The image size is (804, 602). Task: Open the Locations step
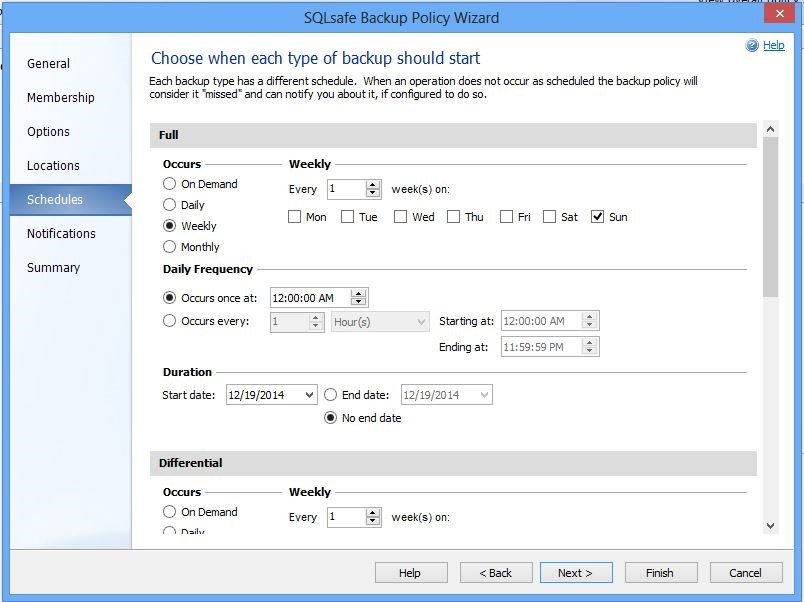pos(53,166)
